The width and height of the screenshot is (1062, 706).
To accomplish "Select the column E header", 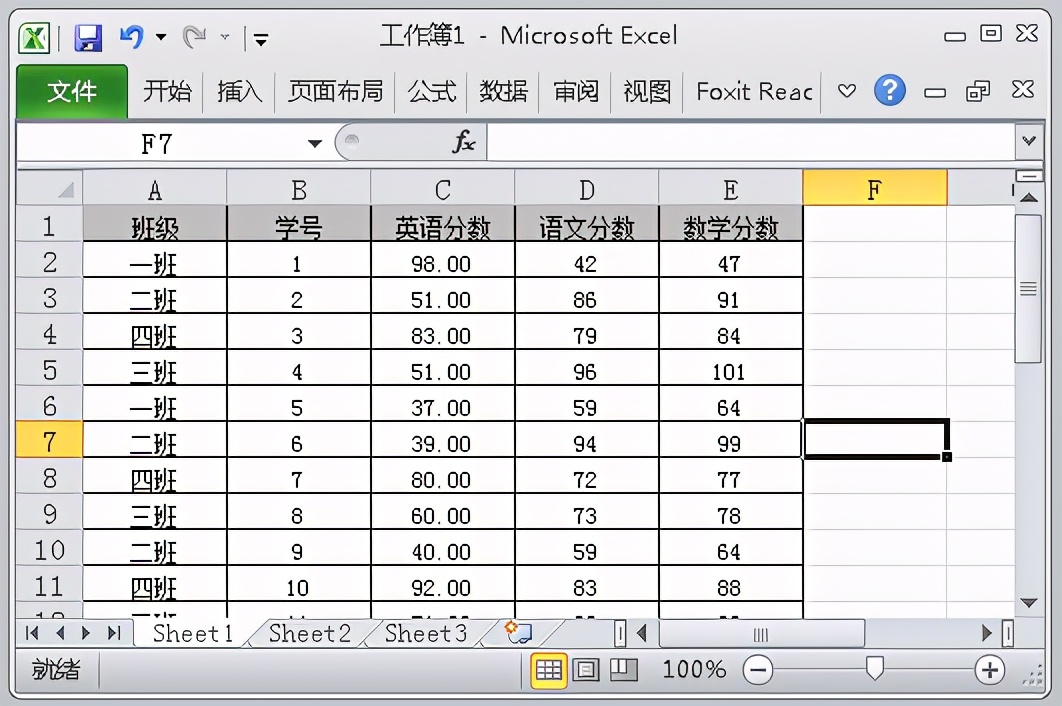I will 730,188.
